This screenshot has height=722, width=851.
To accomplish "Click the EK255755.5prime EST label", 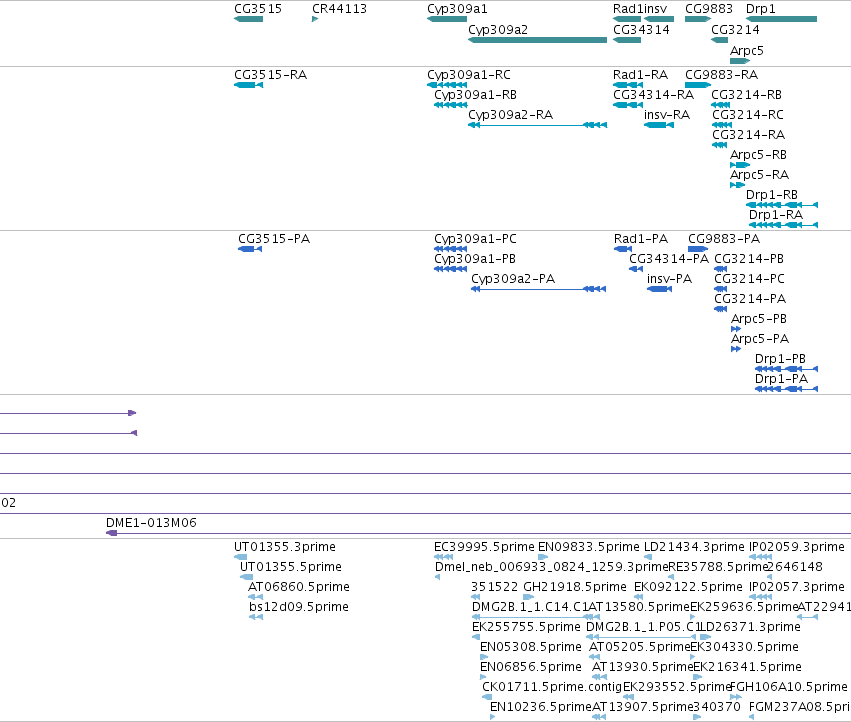I will [526, 627].
